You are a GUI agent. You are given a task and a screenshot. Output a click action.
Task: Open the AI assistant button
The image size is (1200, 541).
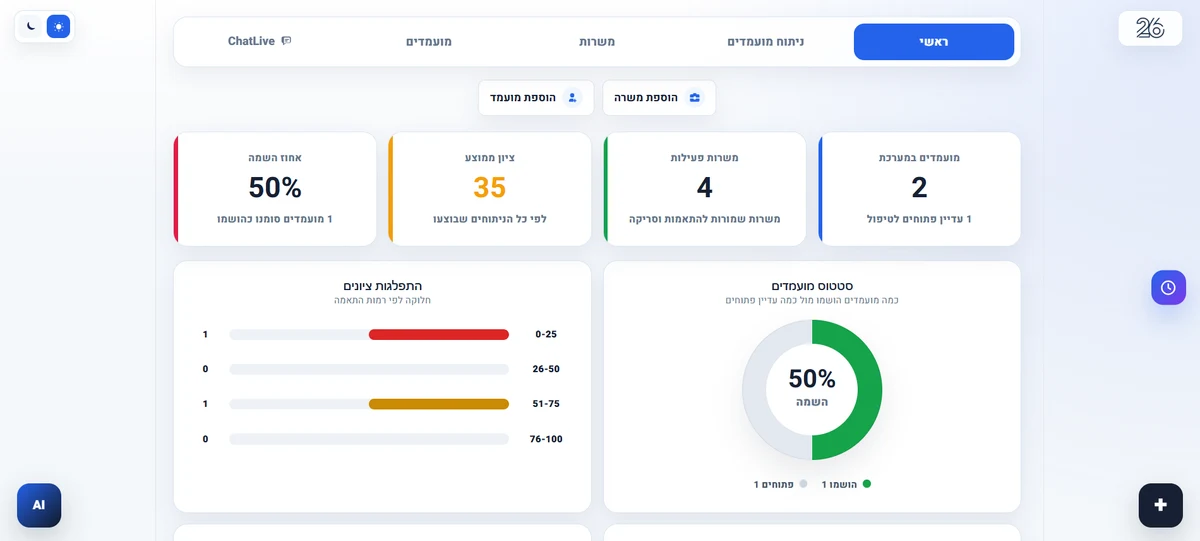tap(39, 505)
